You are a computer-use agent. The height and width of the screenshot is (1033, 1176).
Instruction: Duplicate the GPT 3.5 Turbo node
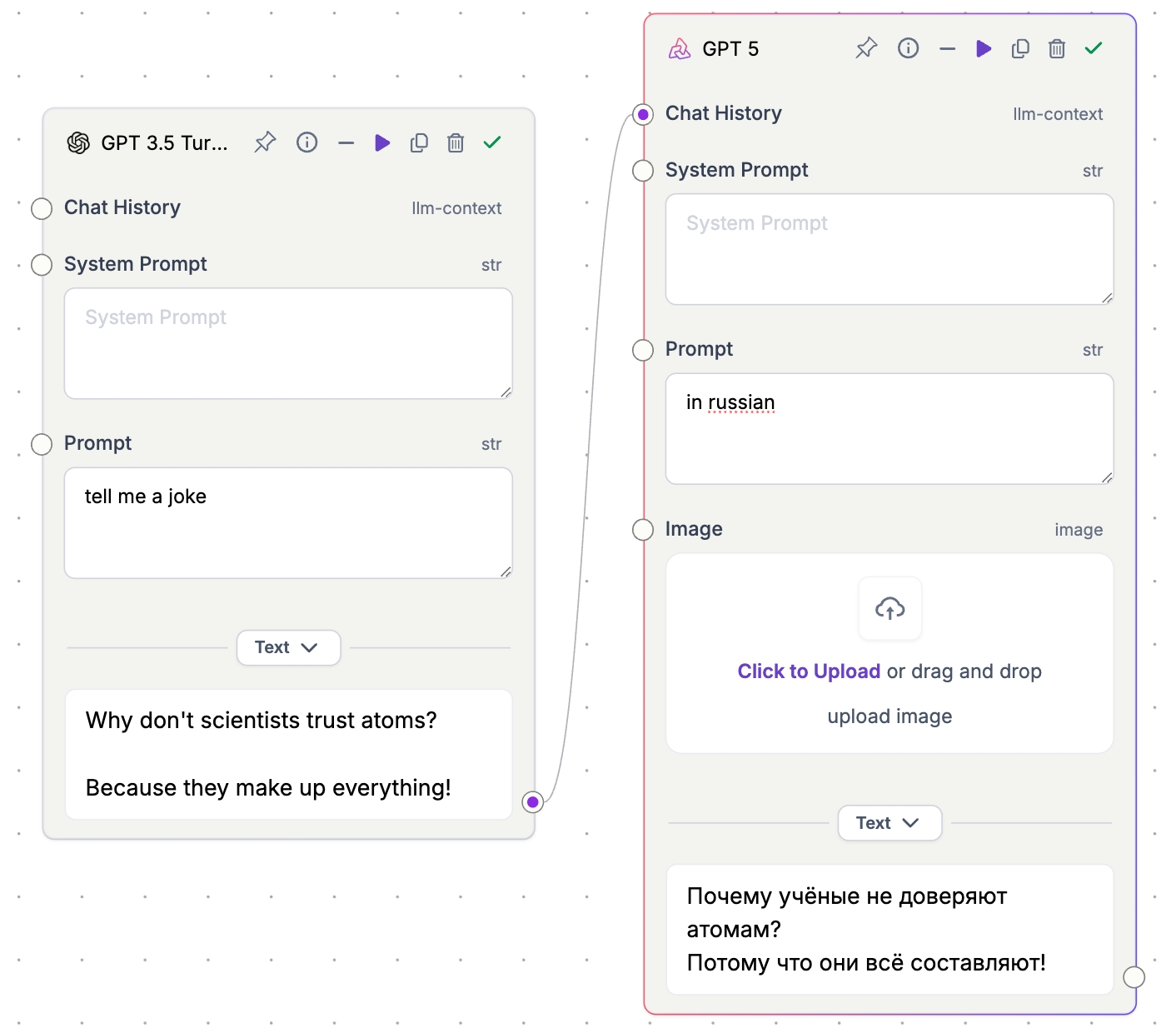click(419, 142)
